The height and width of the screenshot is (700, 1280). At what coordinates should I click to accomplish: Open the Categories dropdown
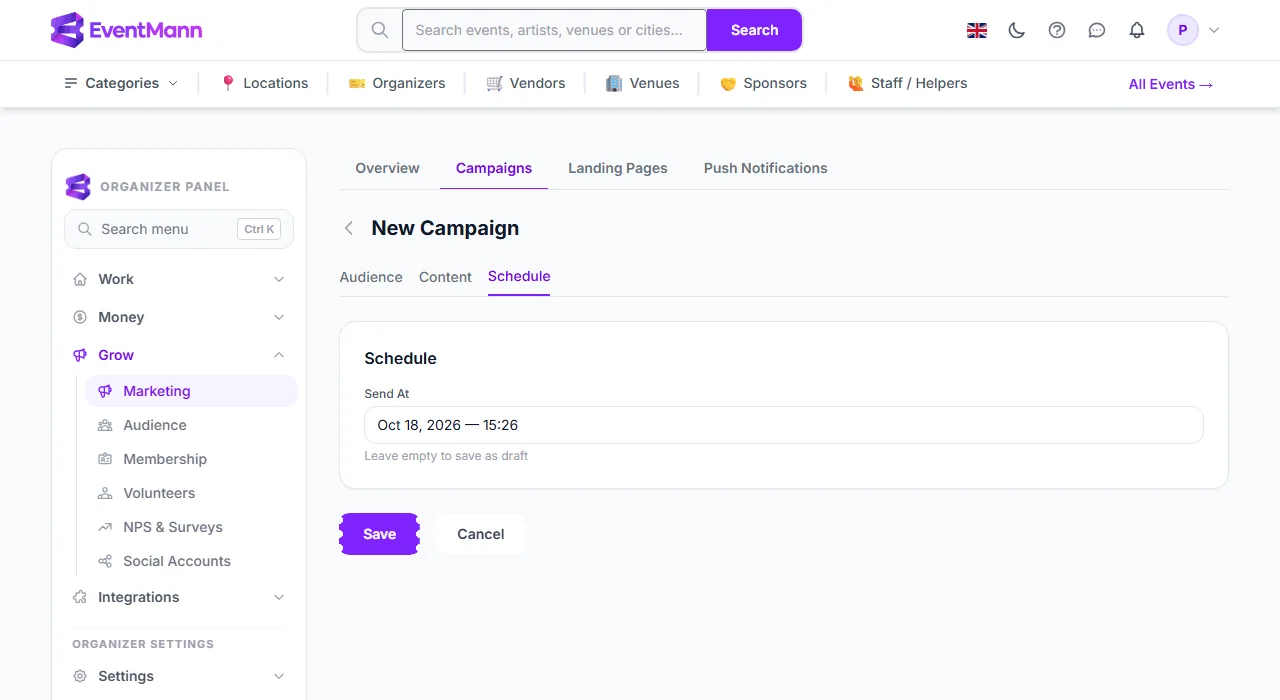click(x=121, y=83)
